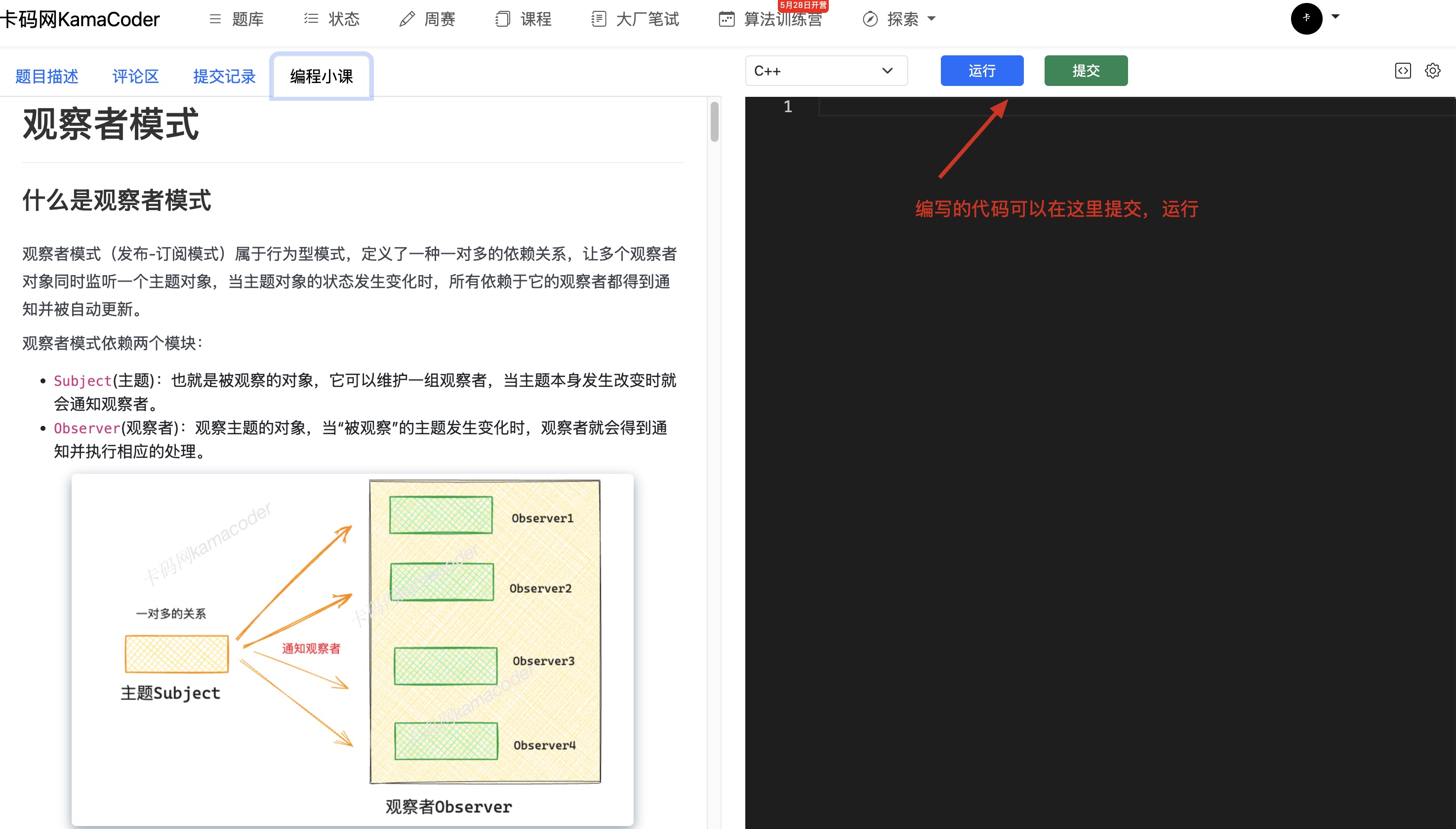Open editor settings gear icon
The height and width of the screenshot is (829, 1456).
tap(1432, 71)
